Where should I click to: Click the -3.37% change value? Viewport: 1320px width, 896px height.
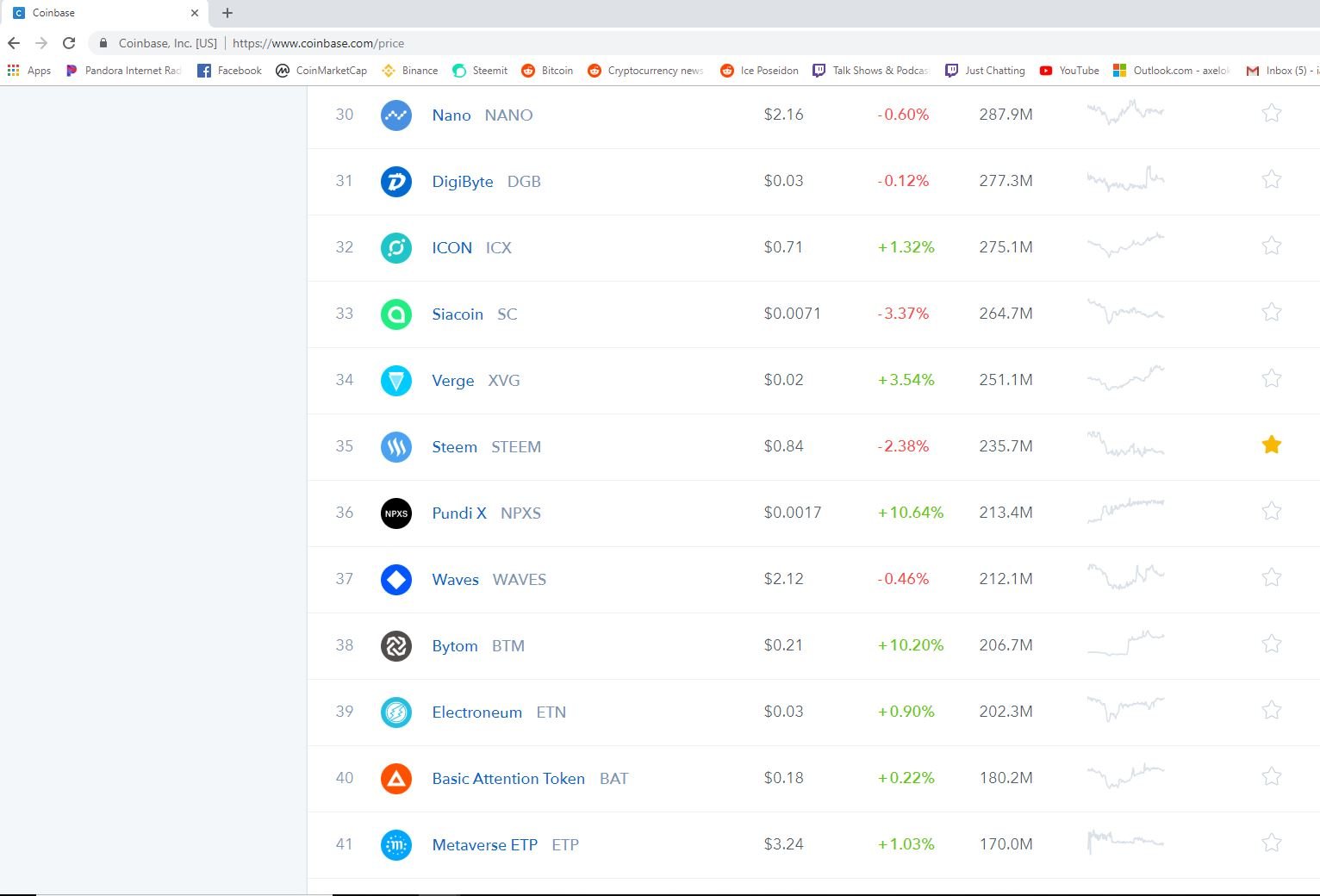903,314
